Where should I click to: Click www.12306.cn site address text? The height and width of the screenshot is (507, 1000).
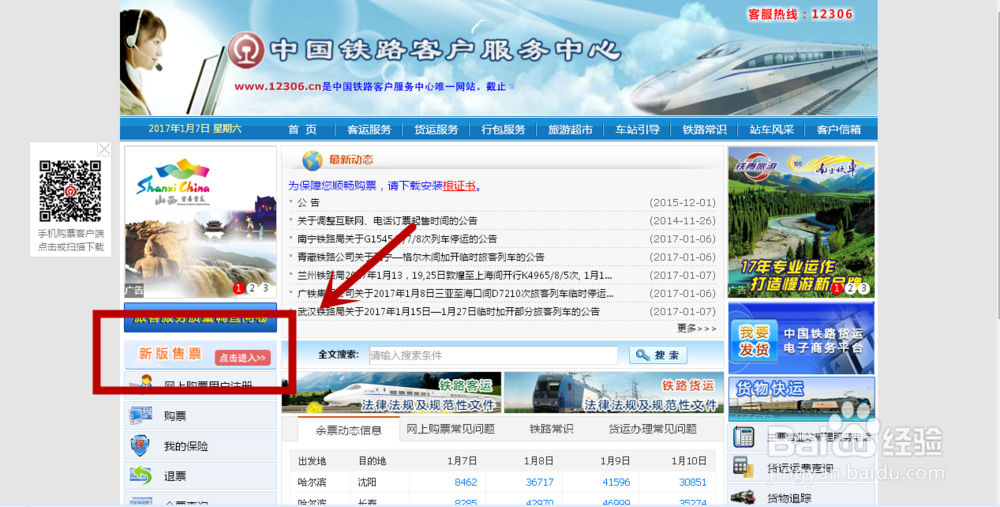pyautogui.click(x=277, y=86)
